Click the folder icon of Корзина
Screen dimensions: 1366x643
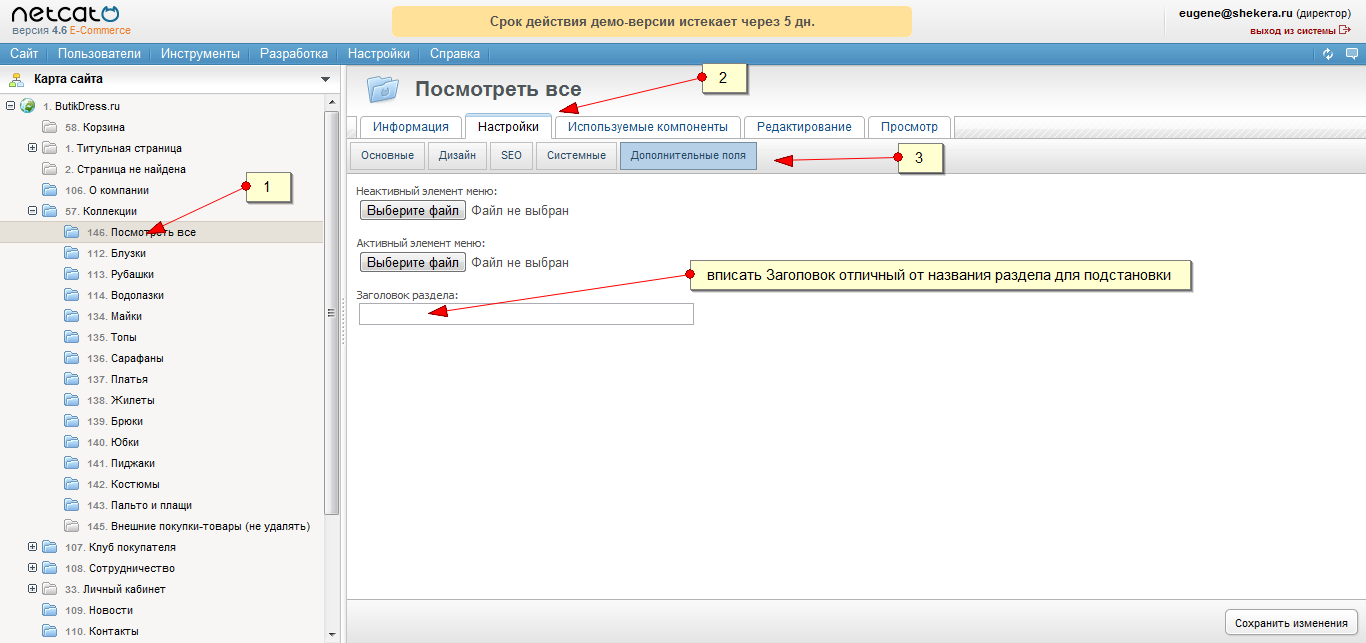(50, 127)
